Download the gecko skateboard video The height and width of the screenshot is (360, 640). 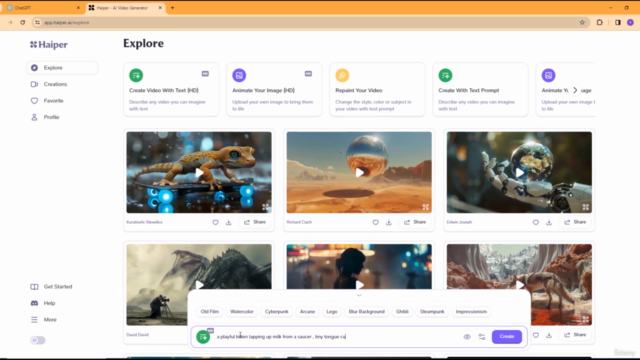(x=229, y=222)
